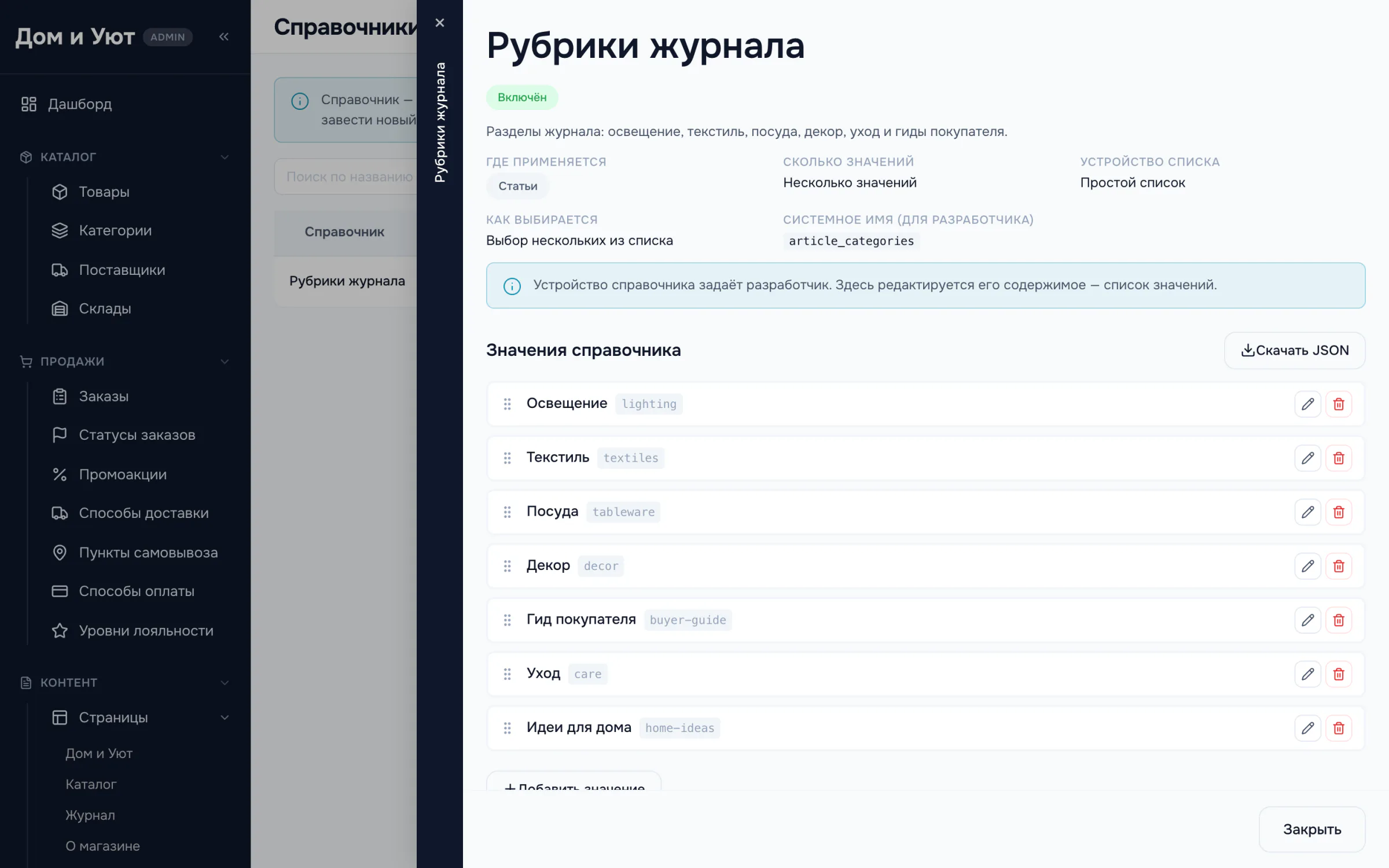
Task: Grab the drag handle of Идеи для дома row
Action: (507, 728)
